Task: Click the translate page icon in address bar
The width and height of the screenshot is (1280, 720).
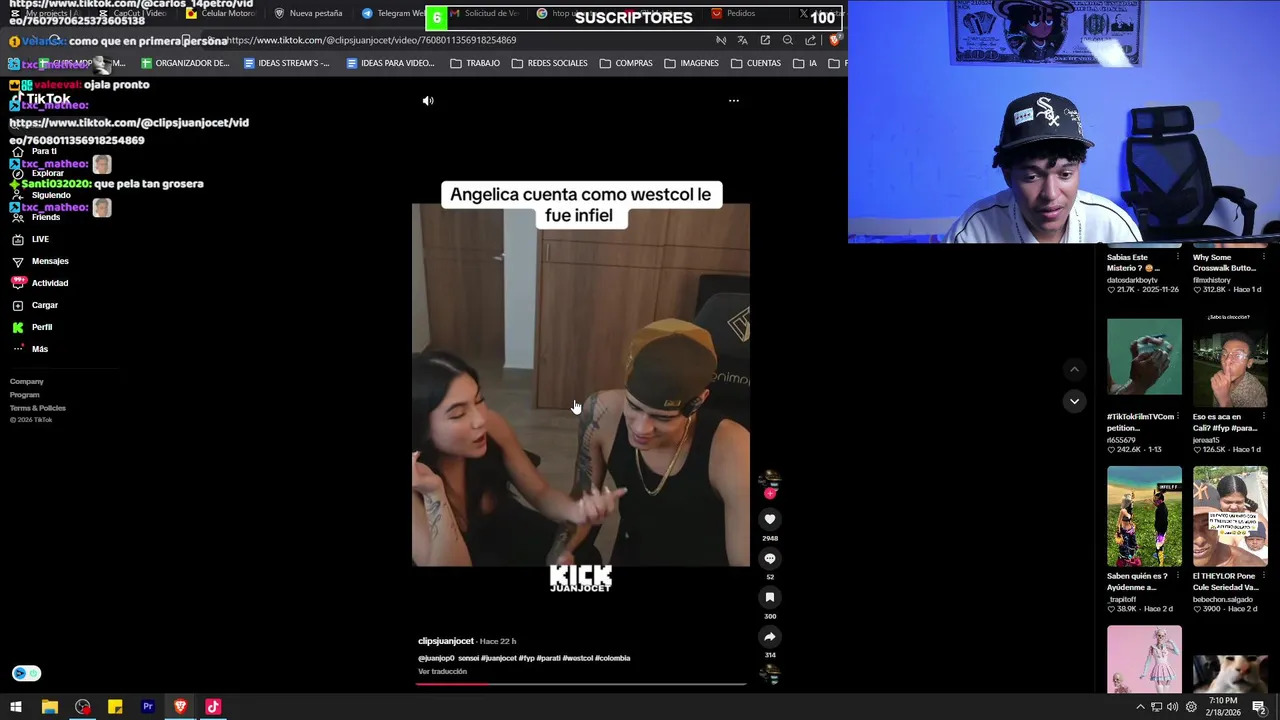Action: pyautogui.click(x=742, y=40)
